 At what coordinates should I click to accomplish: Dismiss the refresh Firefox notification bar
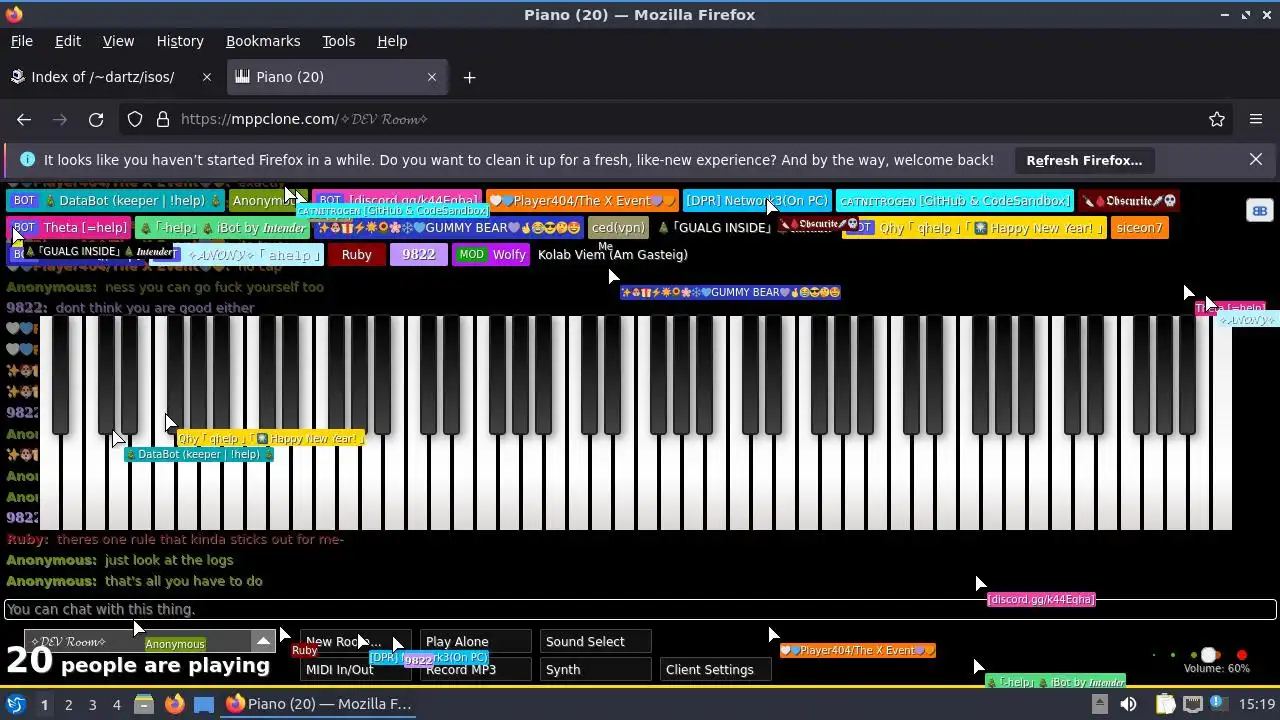tap(1256, 160)
